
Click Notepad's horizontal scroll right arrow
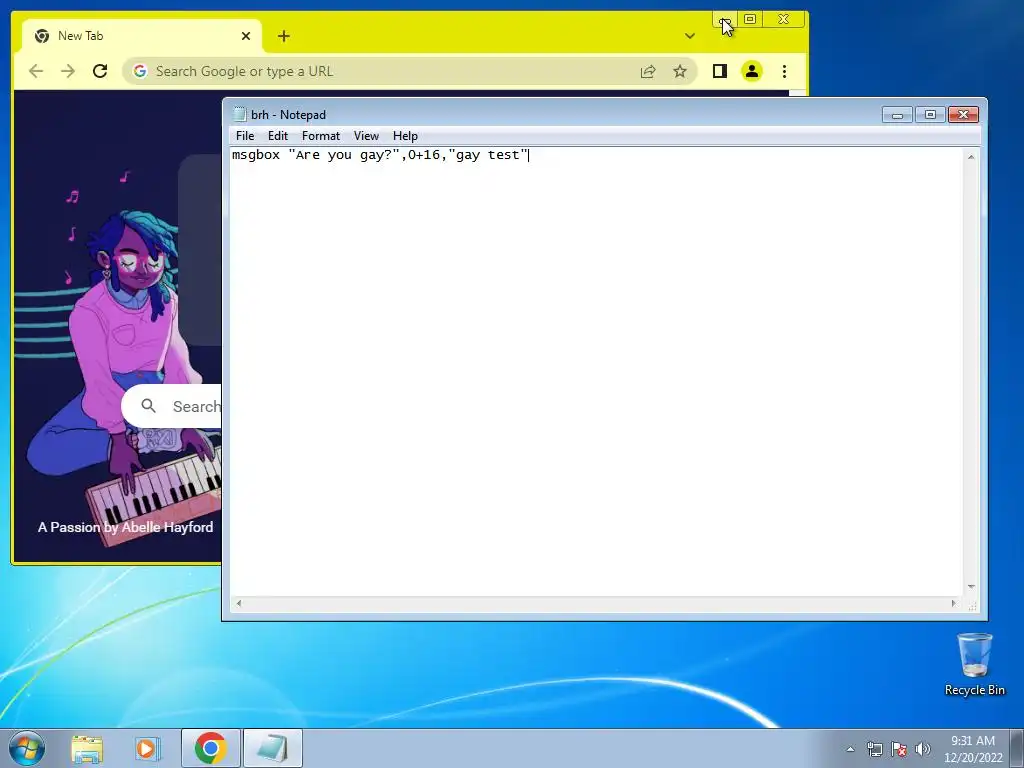click(953, 603)
